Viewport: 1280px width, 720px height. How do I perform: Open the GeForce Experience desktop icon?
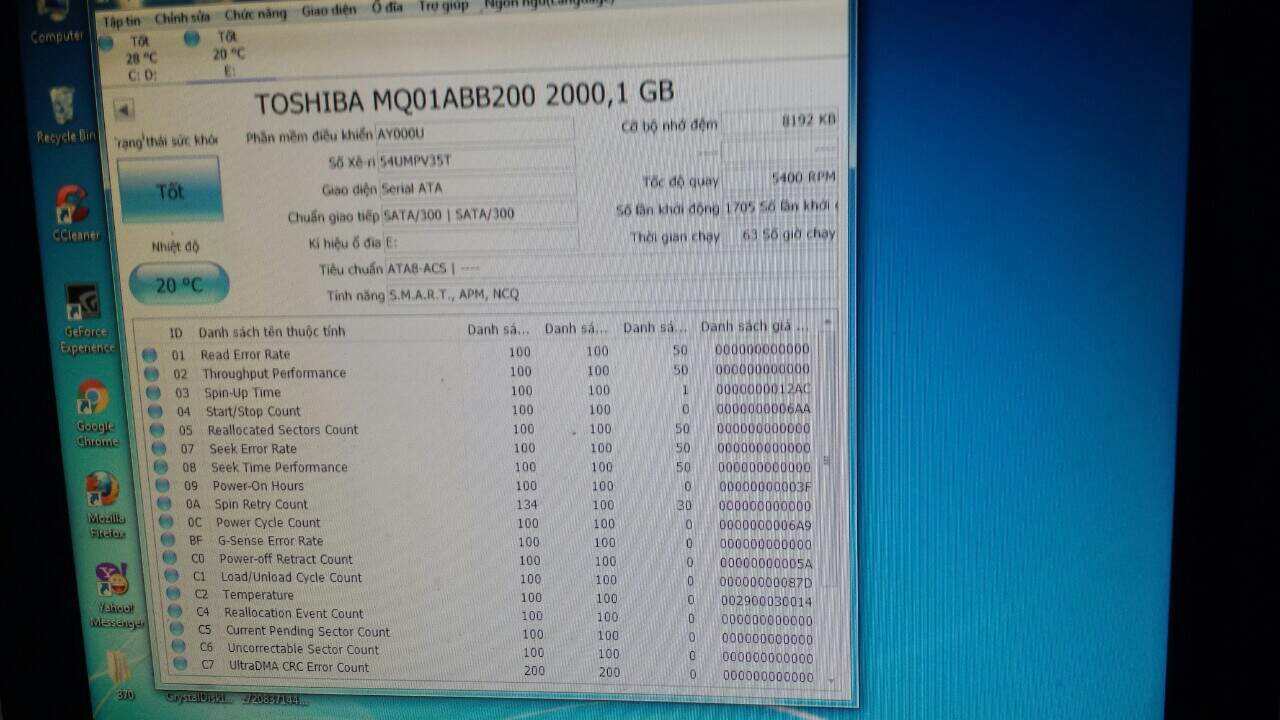[87, 315]
